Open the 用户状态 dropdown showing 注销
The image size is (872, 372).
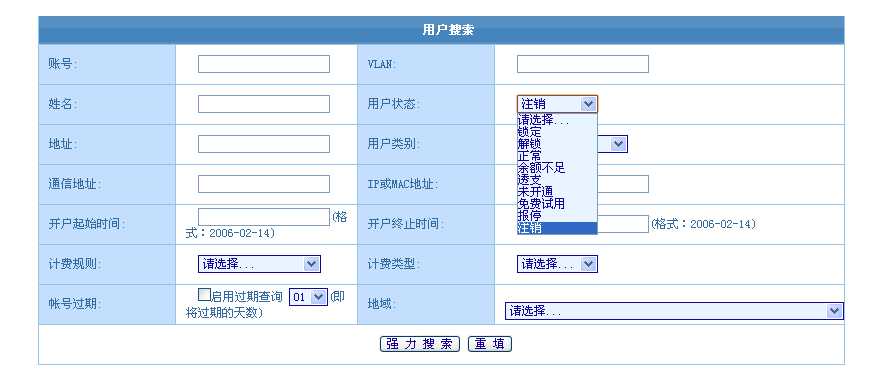pyautogui.click(x=557, y=104)
